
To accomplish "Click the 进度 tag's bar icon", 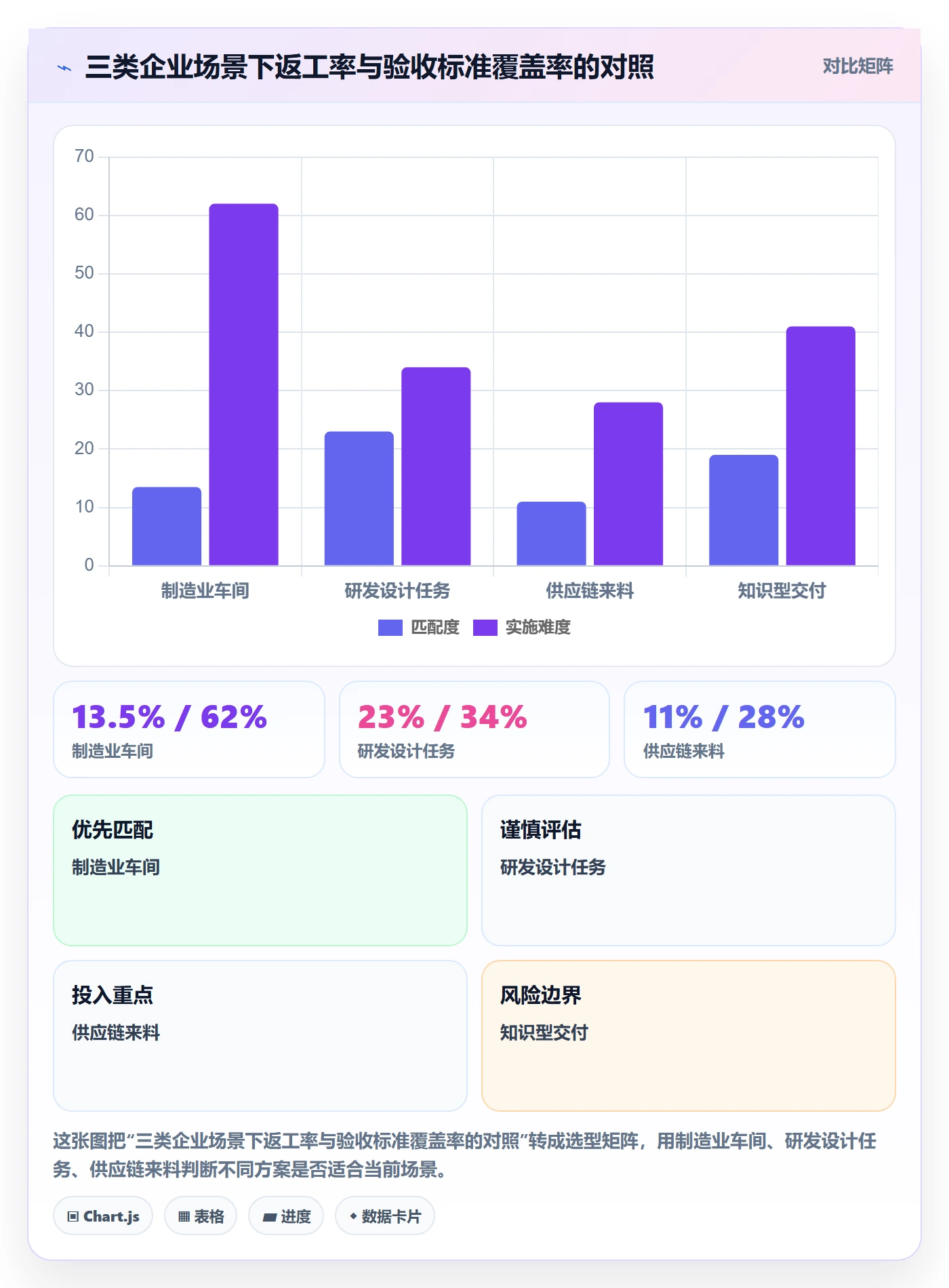I will click(270, 1217).
